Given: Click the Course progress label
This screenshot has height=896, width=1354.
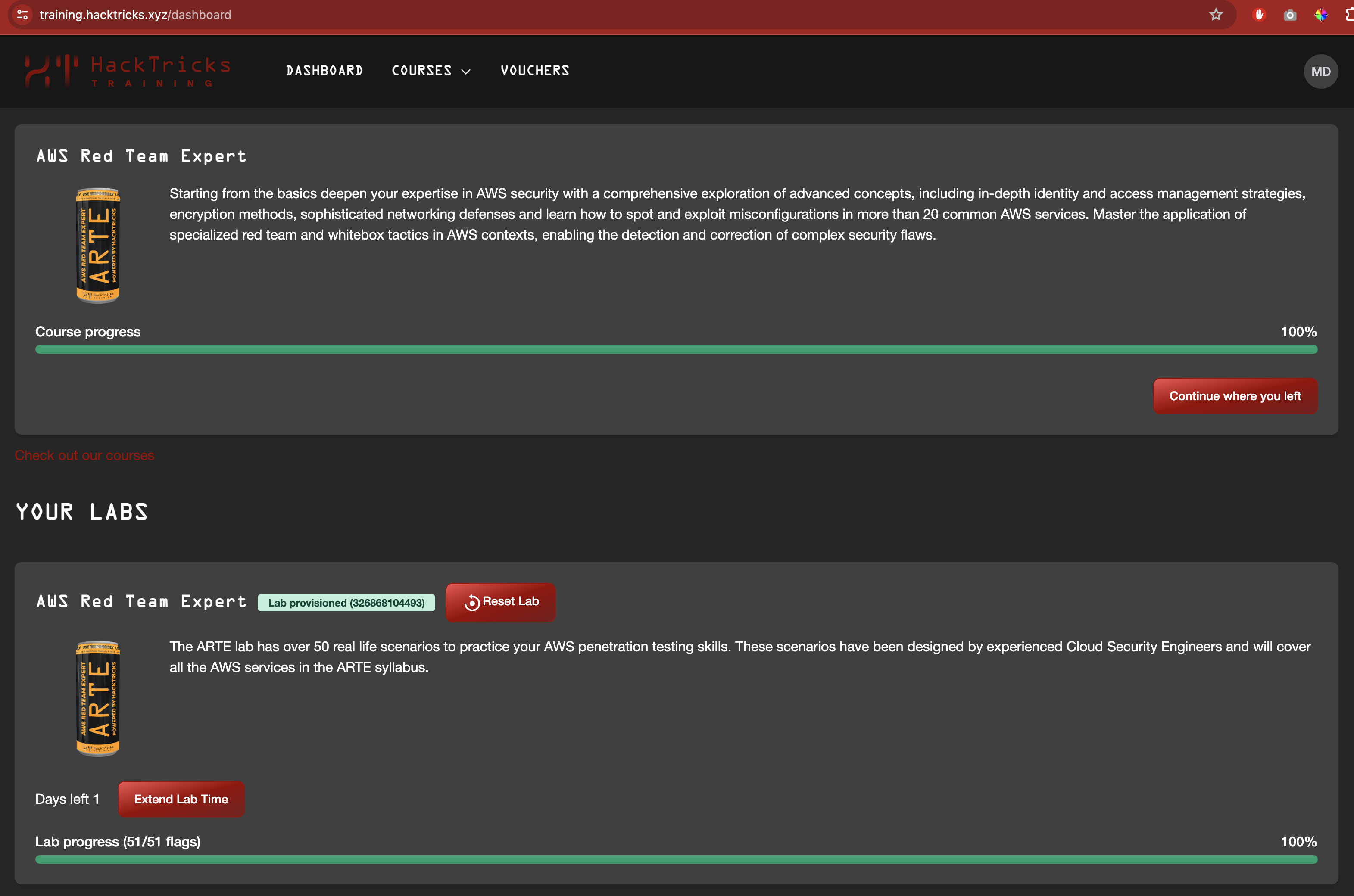Looking at the screenshot, I should coord(88,332).
